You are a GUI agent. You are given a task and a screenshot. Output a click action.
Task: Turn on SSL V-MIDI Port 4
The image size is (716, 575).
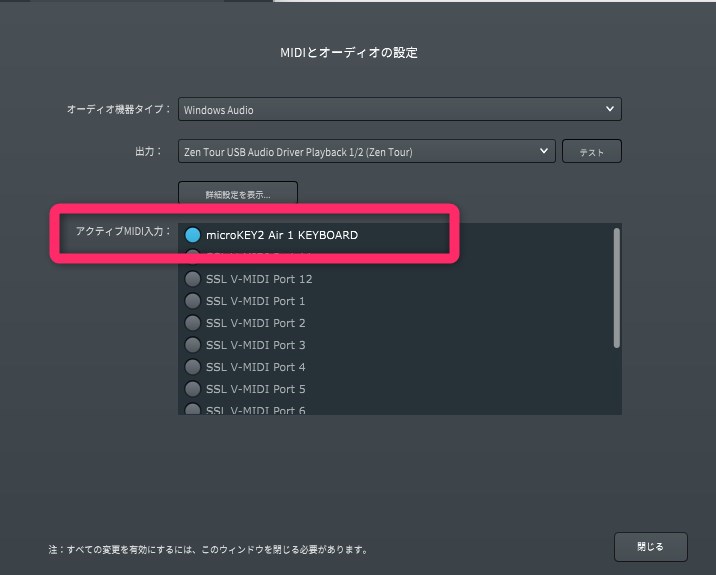point(193,367)
